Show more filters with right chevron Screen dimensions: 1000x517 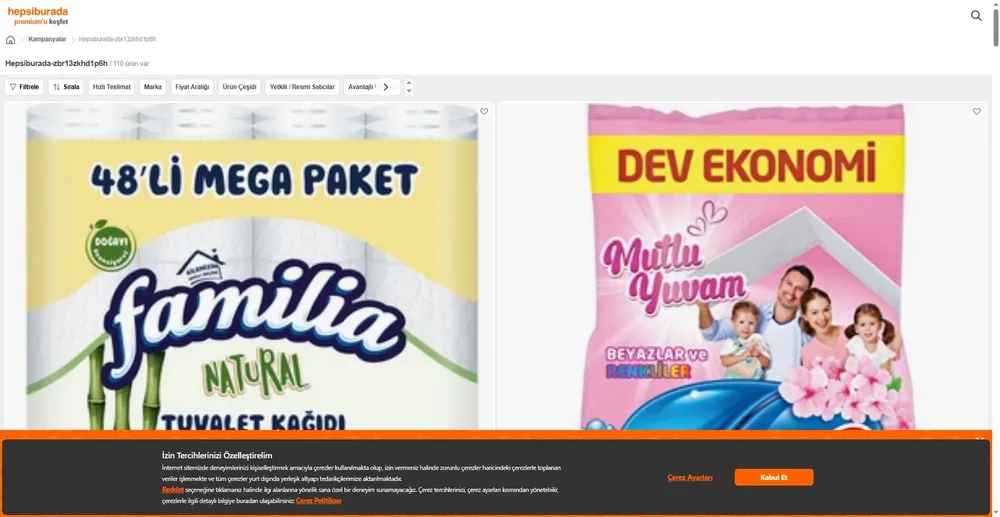(386, 87)
